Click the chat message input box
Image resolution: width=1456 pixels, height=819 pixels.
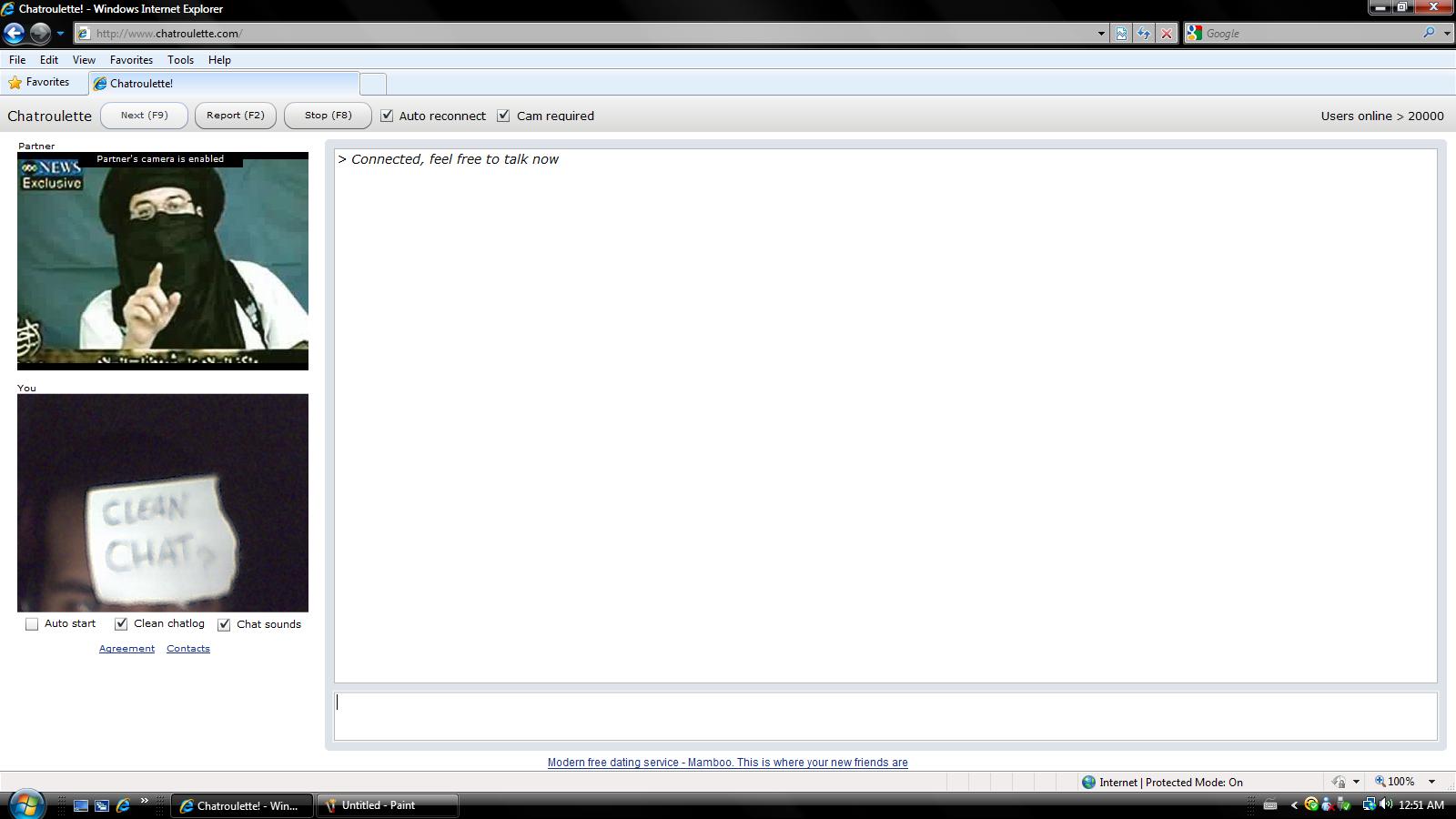(x=885, y=716)
